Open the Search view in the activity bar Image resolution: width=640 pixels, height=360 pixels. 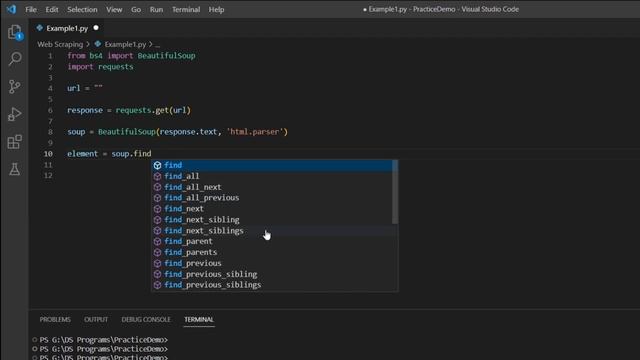coord(15,59)
